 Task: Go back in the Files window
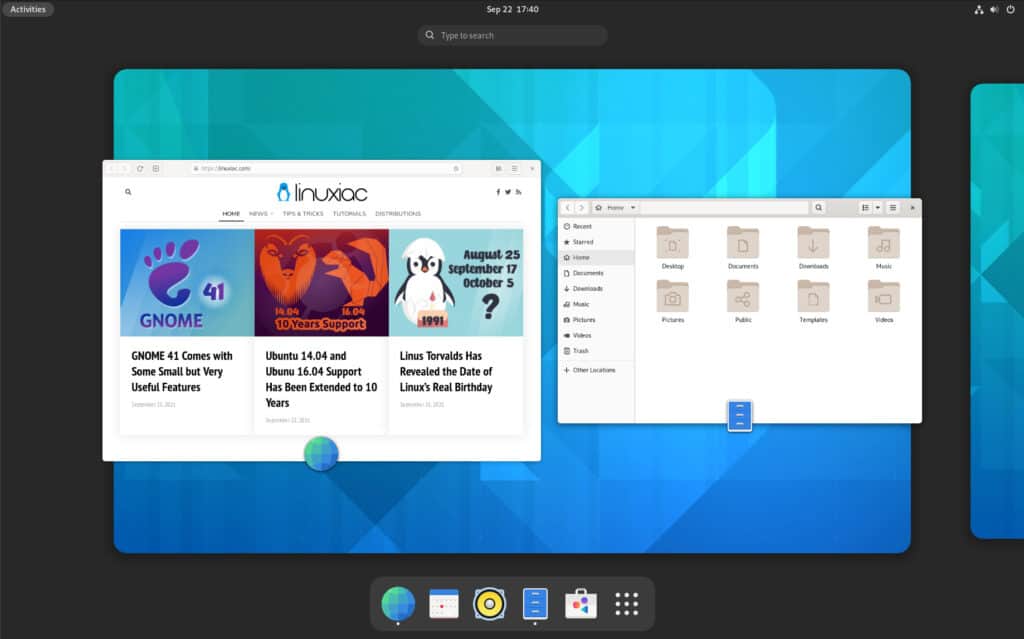tap(568, 208)
